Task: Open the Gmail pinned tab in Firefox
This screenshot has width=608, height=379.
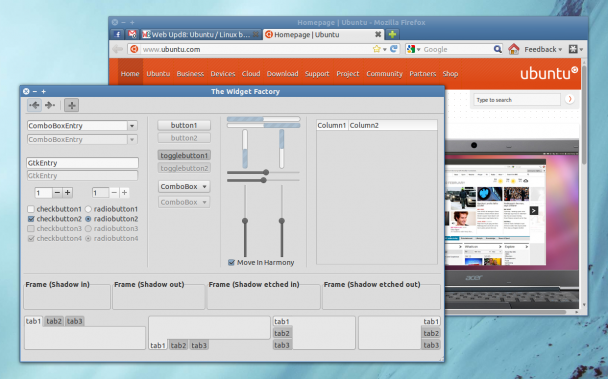Action: (132, 35)
